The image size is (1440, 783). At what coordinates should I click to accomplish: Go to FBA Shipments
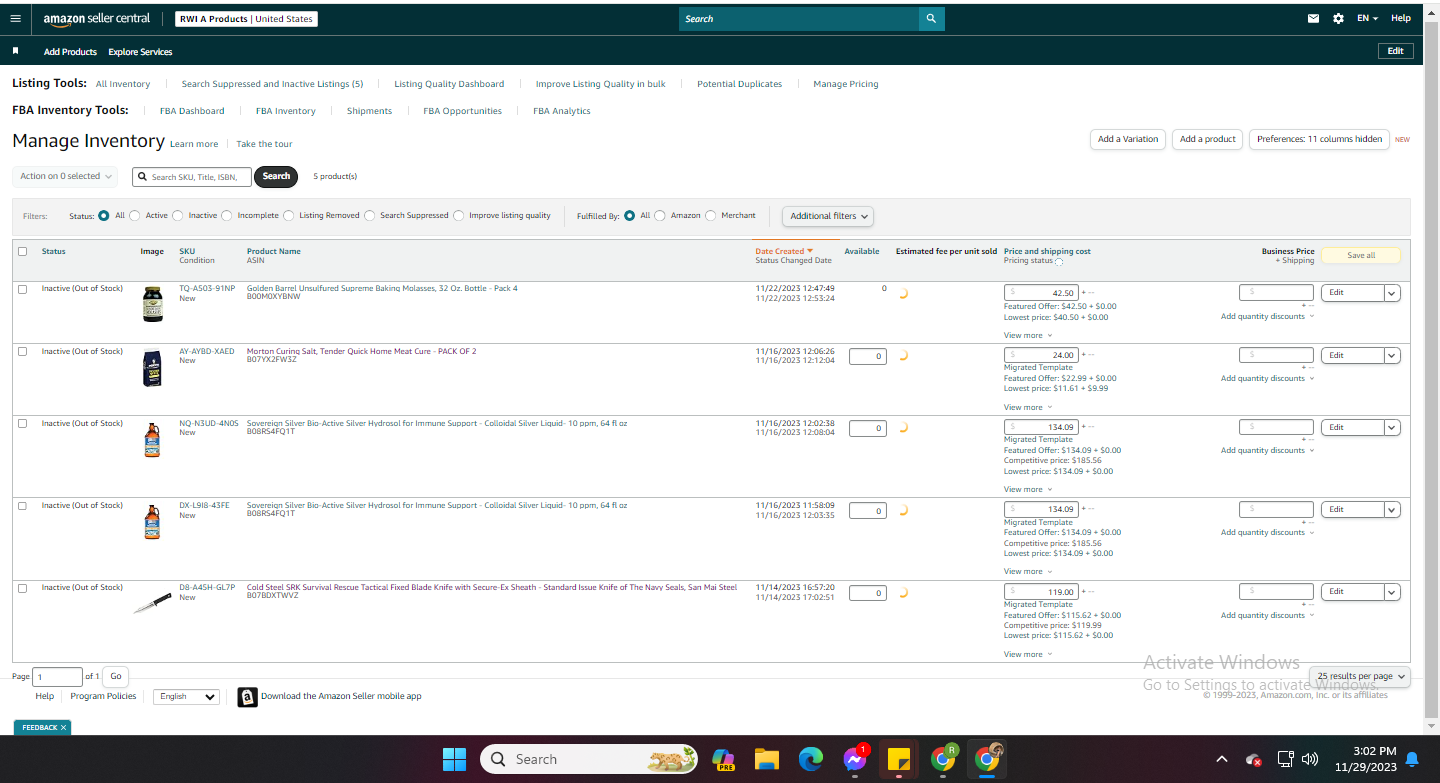(x=369, y=111)
